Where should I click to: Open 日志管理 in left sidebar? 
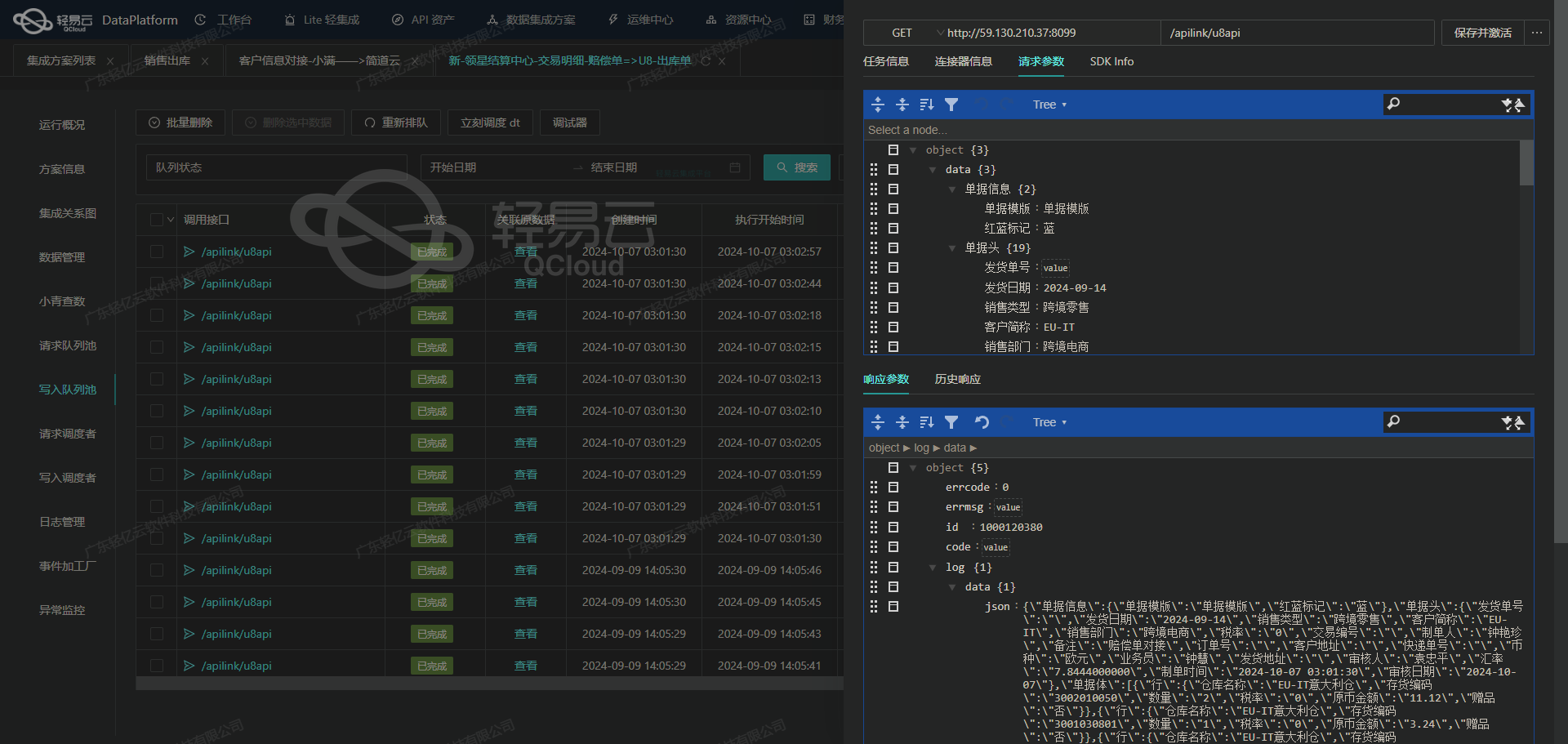click(x=62, y=522)
